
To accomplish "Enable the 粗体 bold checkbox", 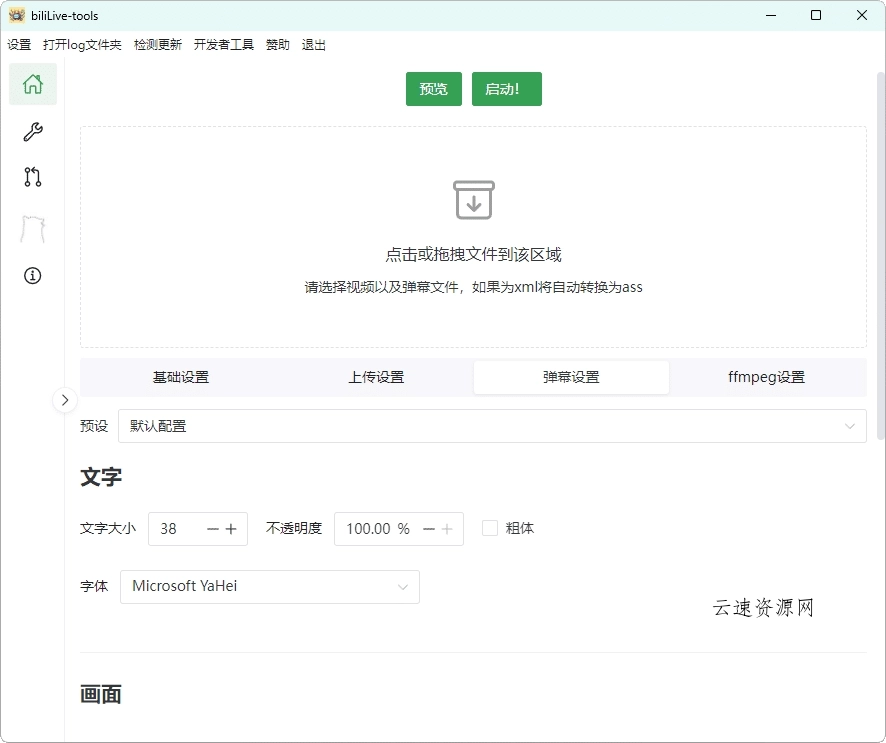I will (x=489, y=528).
